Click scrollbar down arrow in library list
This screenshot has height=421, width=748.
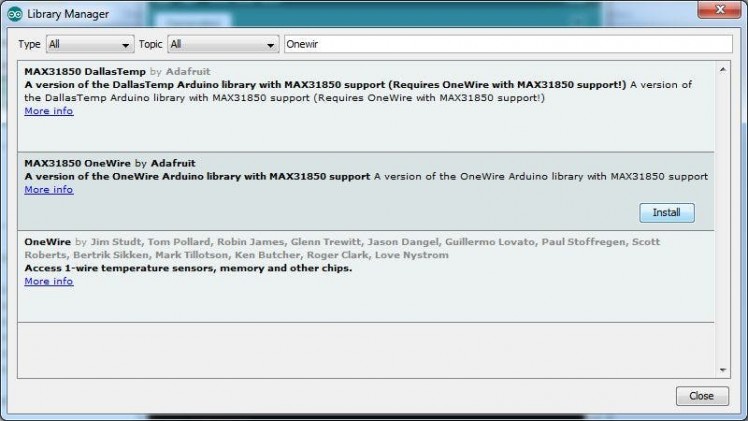pos(722,370)
